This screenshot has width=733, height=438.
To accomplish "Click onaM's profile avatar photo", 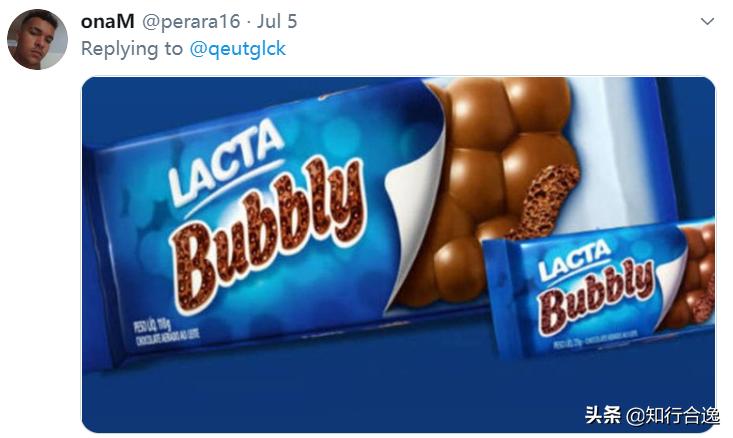I will (37, 39).
